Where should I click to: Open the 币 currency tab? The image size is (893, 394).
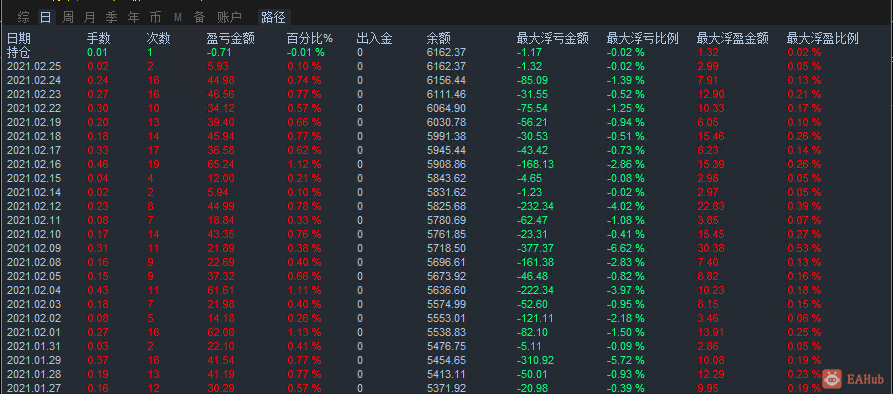click(155, 18)
